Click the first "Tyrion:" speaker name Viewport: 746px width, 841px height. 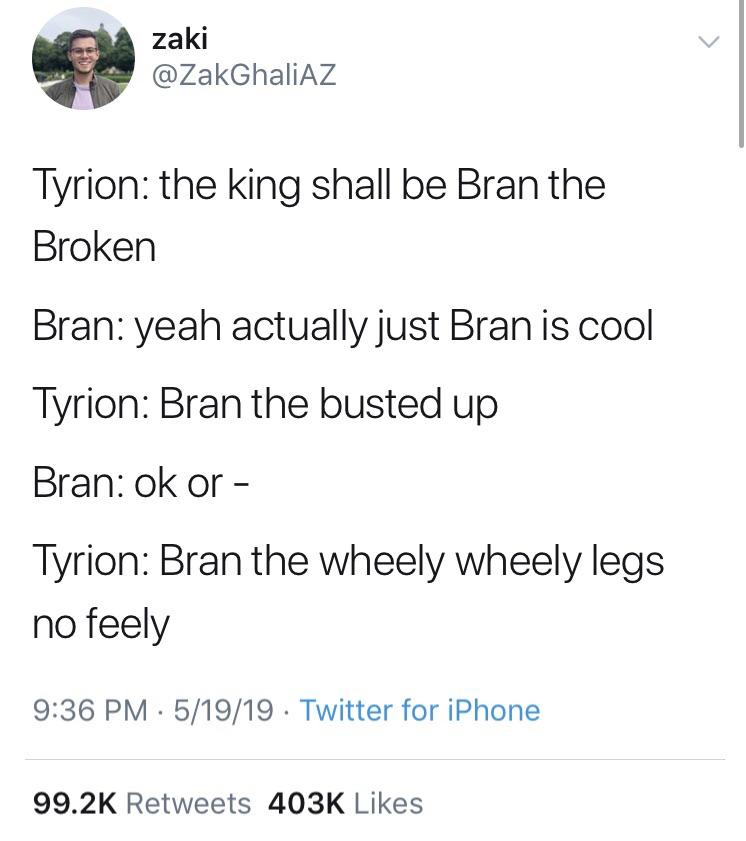tap(89, 187)
